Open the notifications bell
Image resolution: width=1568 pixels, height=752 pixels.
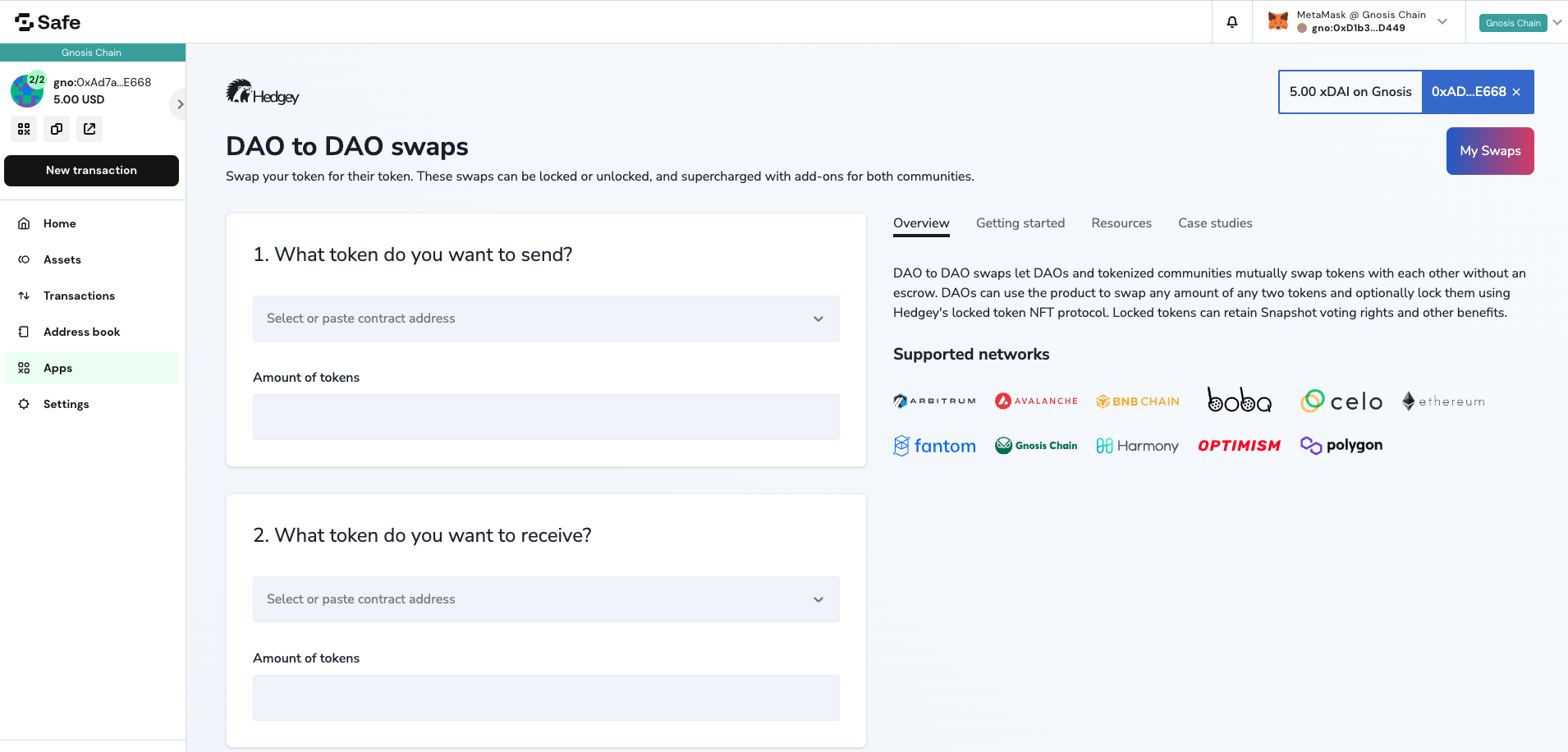[x=1232, y=22]
